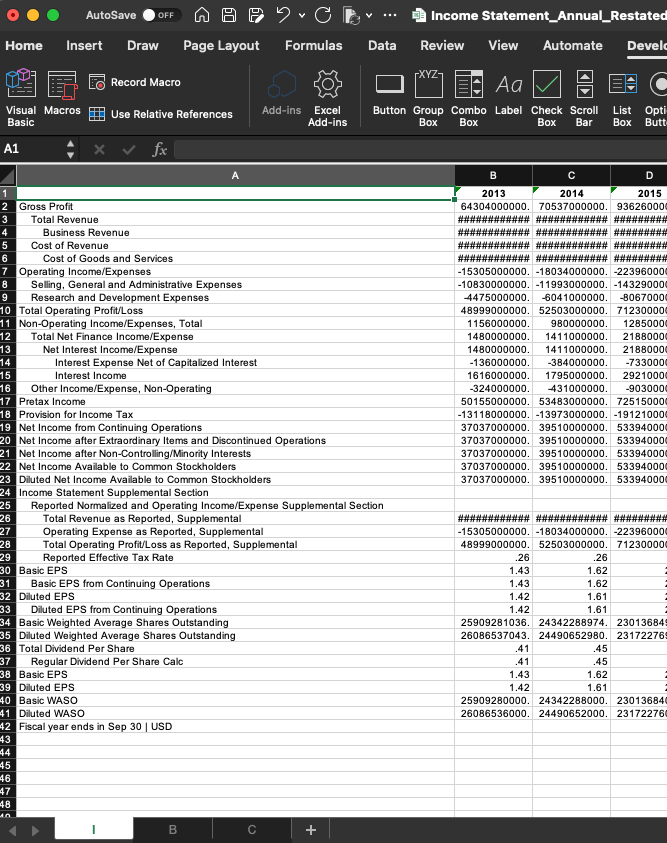Insert a Check Box control

point(547,98)
